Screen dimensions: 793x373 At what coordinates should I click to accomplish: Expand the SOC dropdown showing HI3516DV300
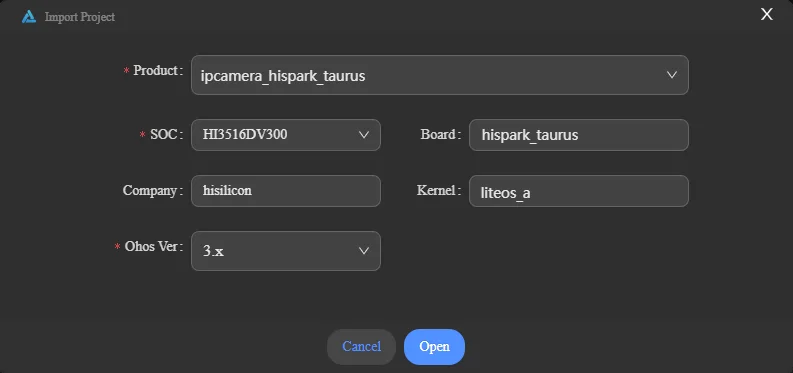286,135
